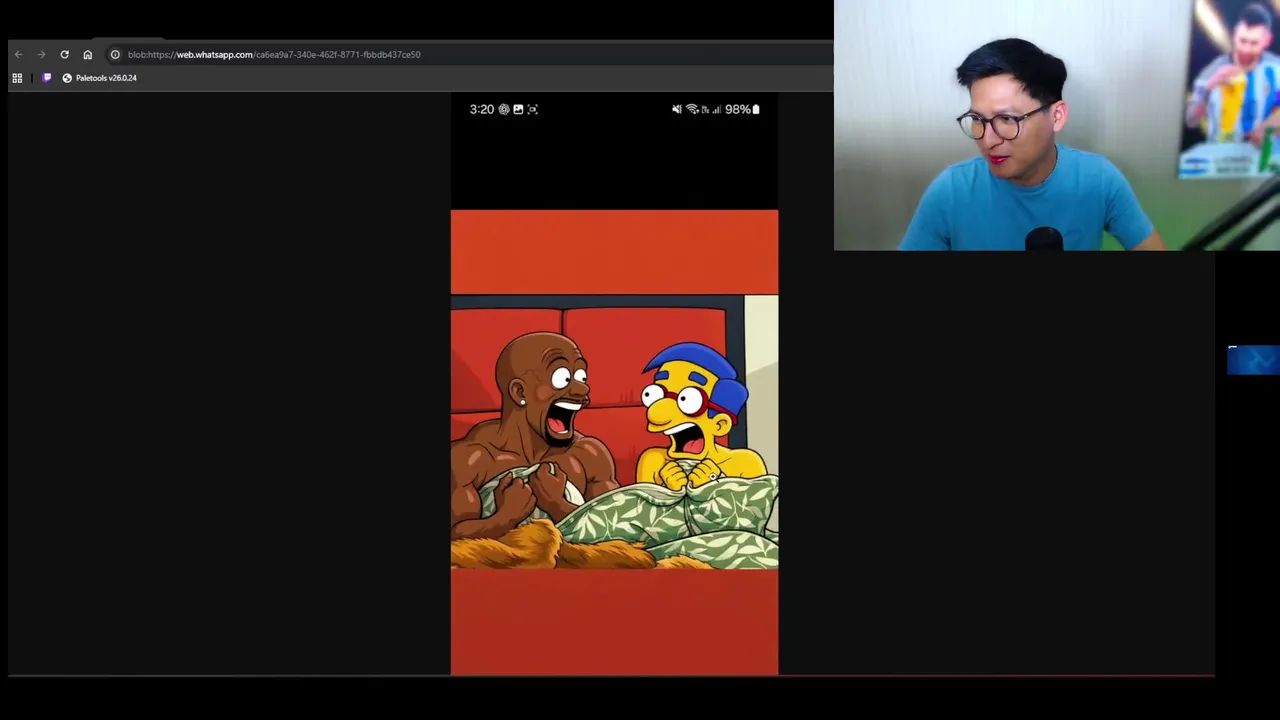Image resolution: width=1280 pixels, height=720 pixels.
Task: Click the blue overlay widget at right edge
Action: click(1253, 360)
